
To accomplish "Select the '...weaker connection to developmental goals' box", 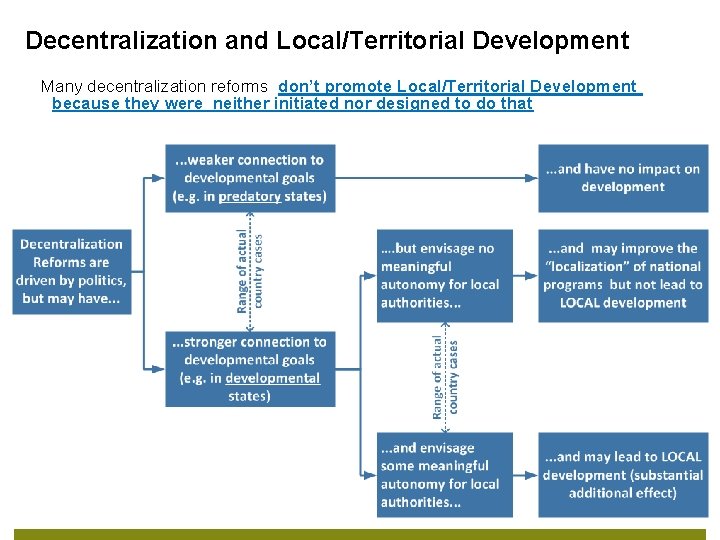I will click(250, 178).
